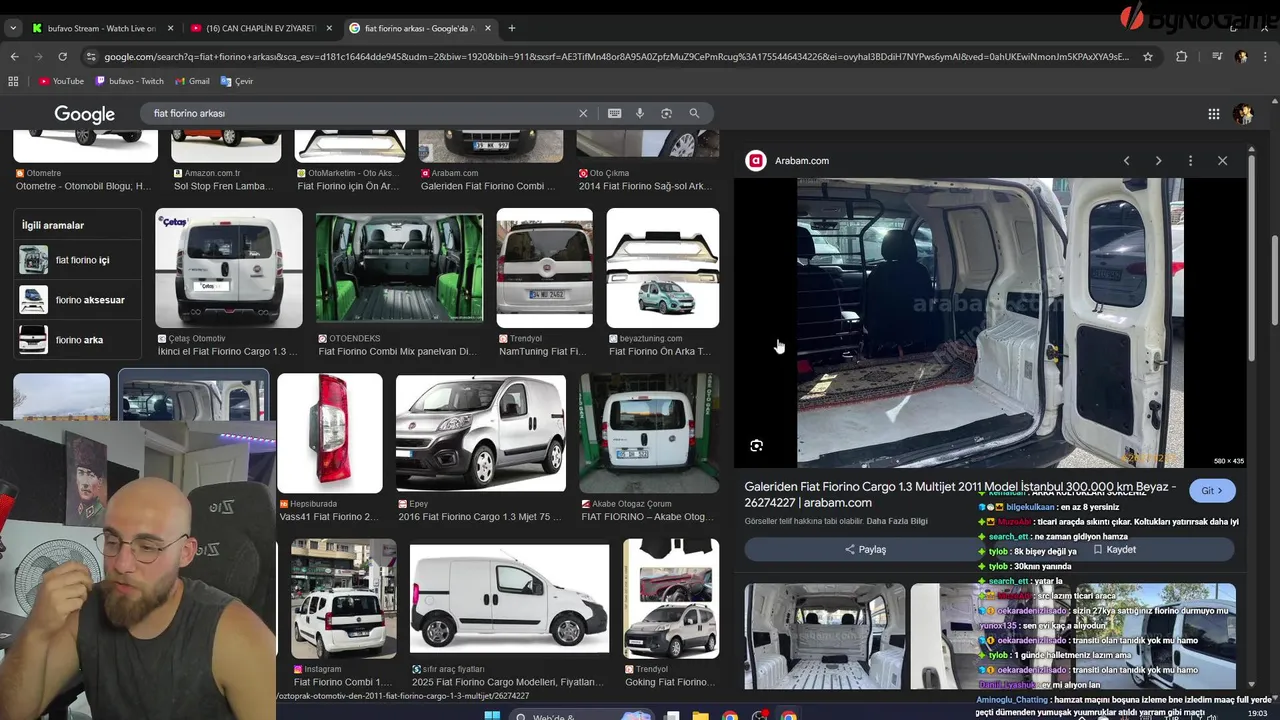The height and width of the screenshot is (720, 1280).
Task: Open preview panel three-dot menu
Action: pos(1190,160)
